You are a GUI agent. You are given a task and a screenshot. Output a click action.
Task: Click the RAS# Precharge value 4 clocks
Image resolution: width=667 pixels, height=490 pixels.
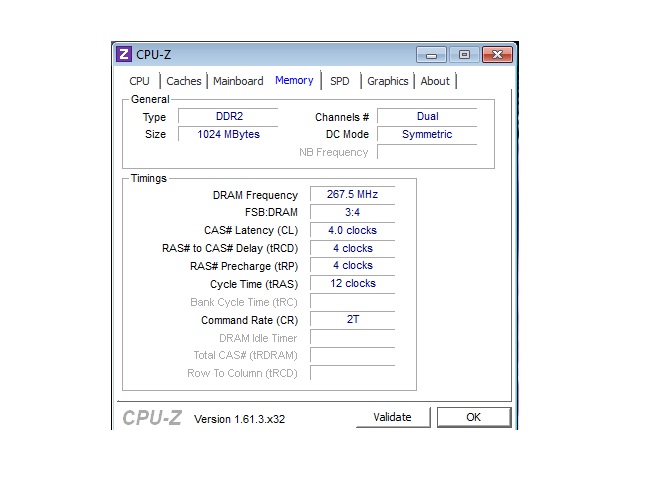353,265
